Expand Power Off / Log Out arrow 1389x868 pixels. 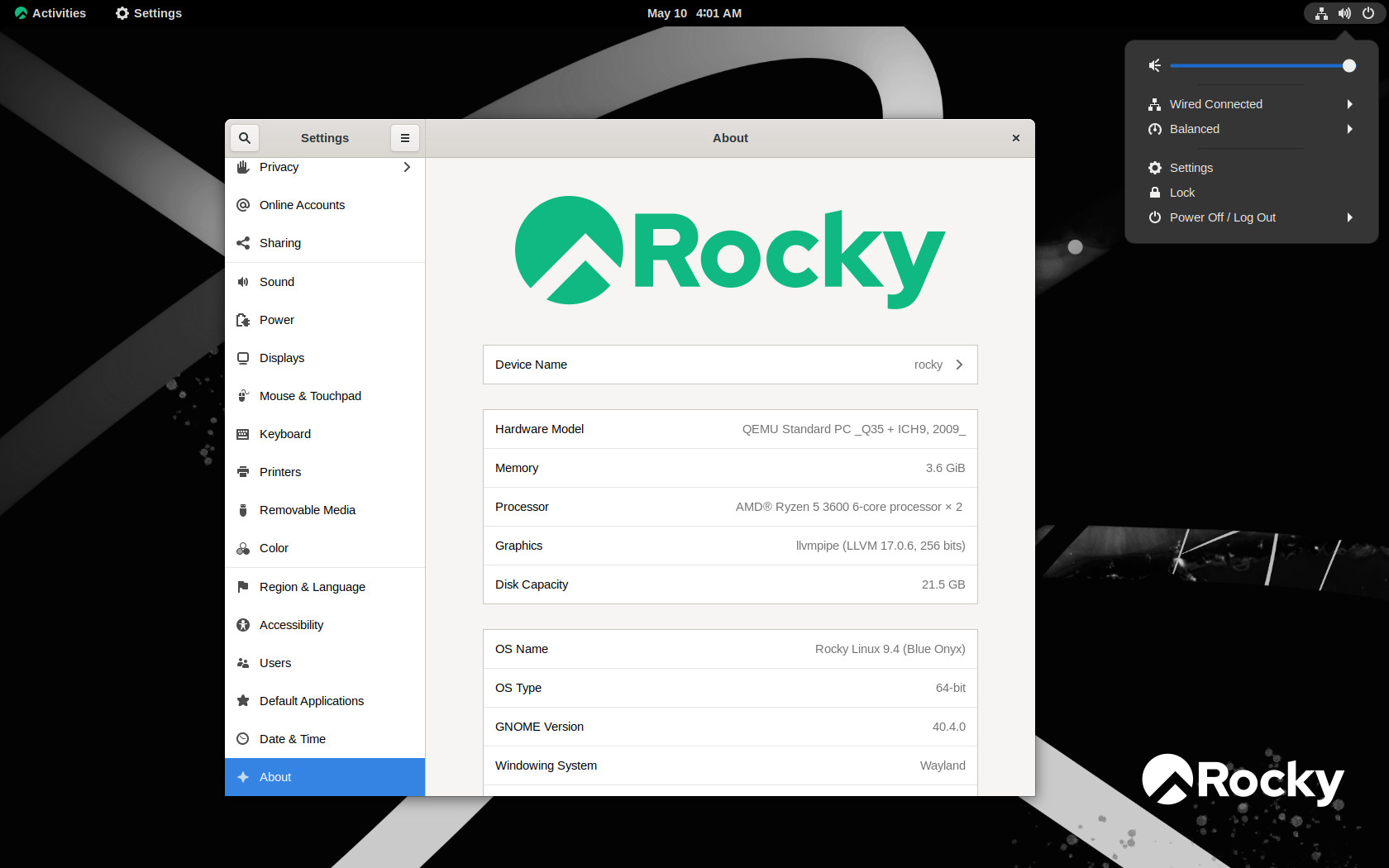point(1349,217)
